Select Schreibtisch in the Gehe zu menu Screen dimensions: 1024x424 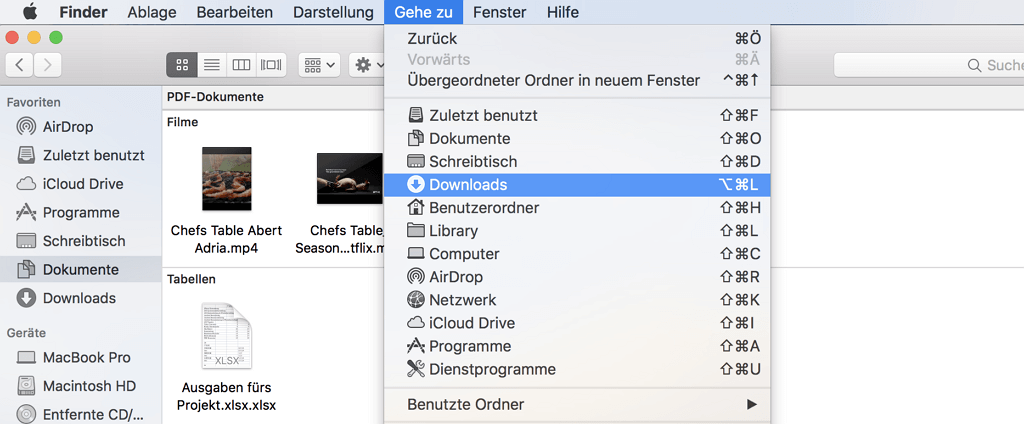click(x=577, y=161)
